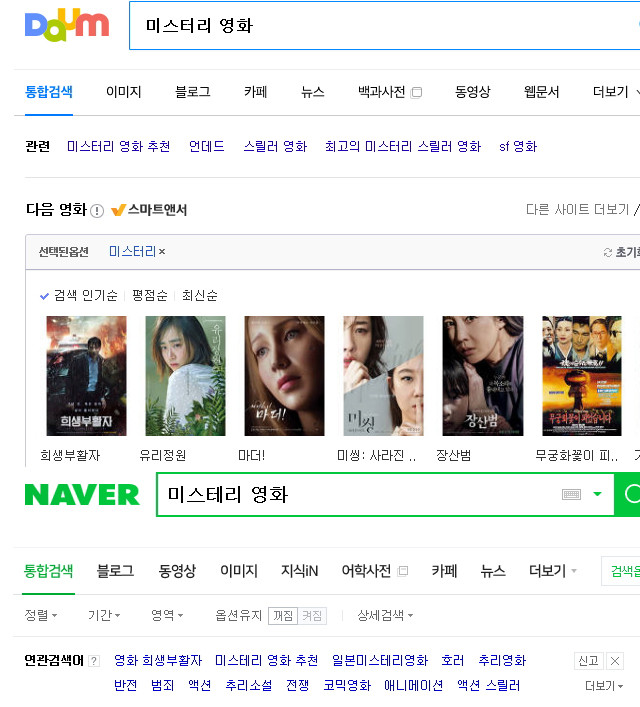Open related search 스릴러 영화 link
640x707 pixels.
point(275,147)
